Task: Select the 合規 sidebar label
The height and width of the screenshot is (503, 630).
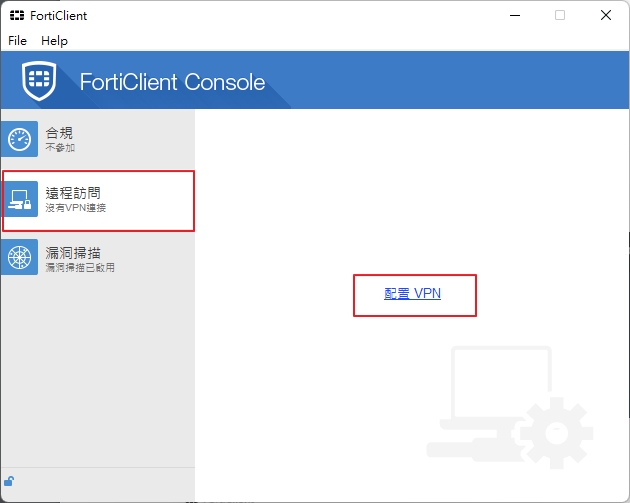Action: (x=59, y=133)
